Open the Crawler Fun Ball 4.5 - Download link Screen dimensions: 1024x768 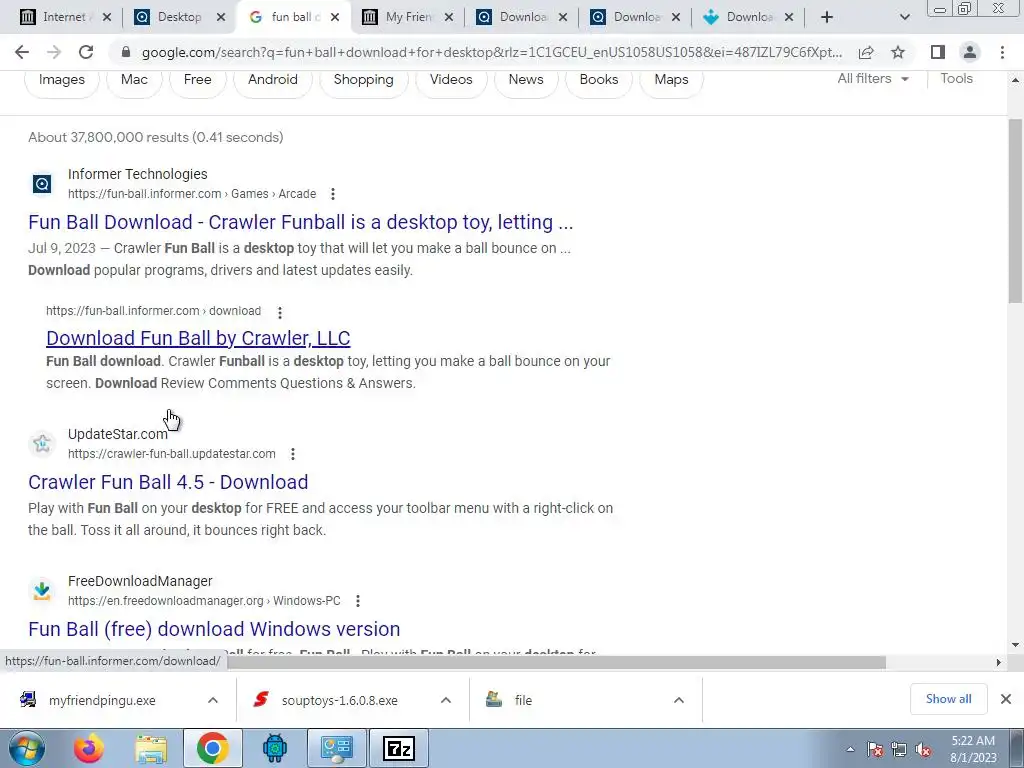pos(168,482)
